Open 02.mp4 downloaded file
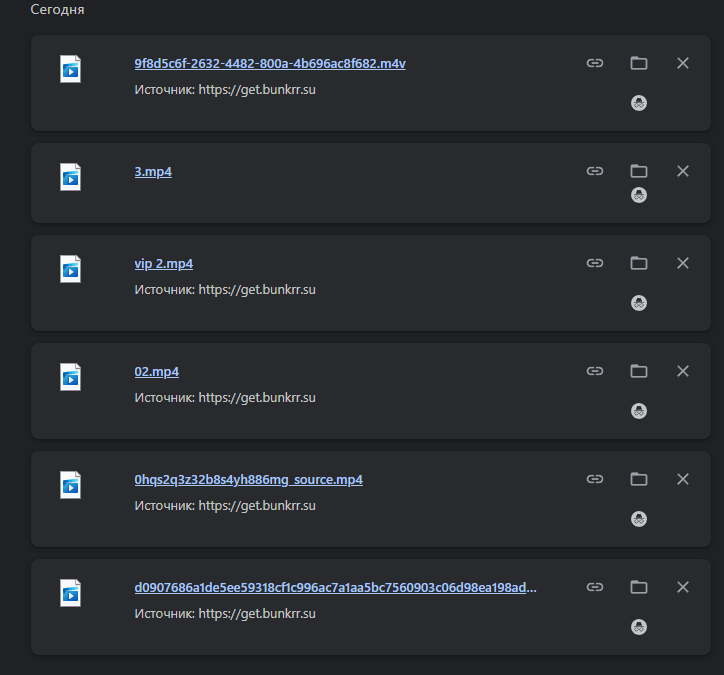The height and width of the screenshot is (675, 724). pos(157,371)
